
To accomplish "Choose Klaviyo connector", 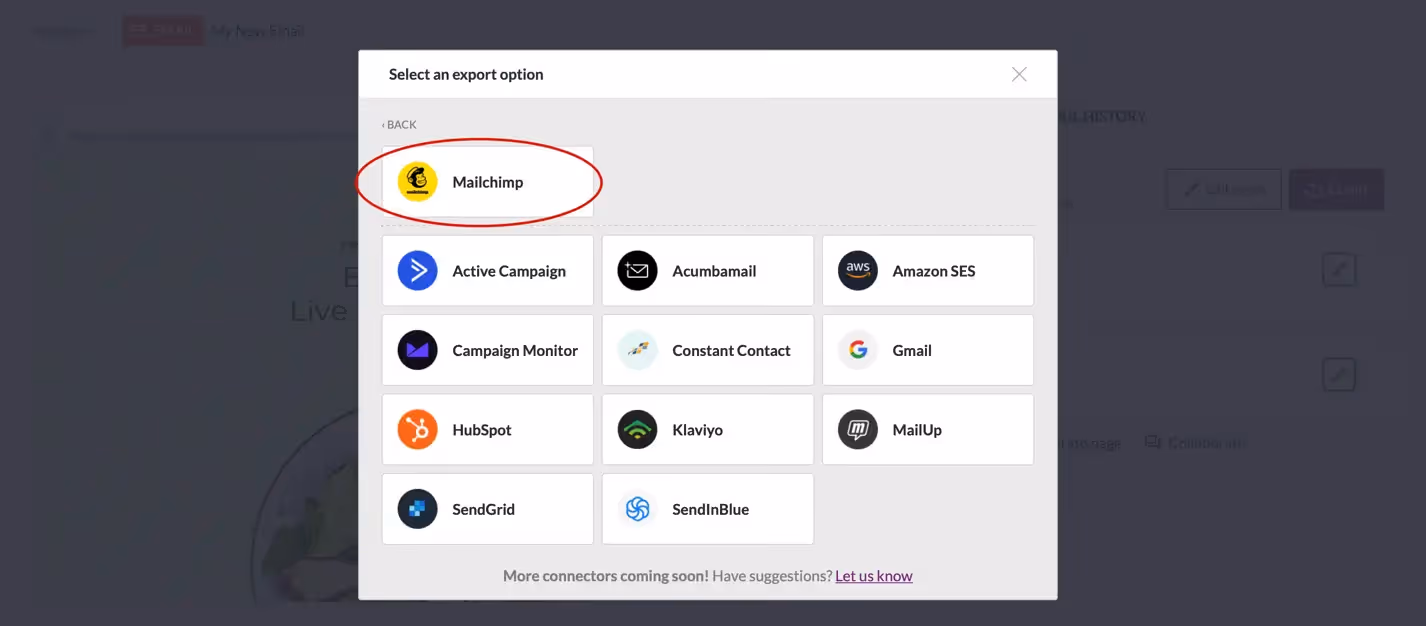I will click(708, 430).
